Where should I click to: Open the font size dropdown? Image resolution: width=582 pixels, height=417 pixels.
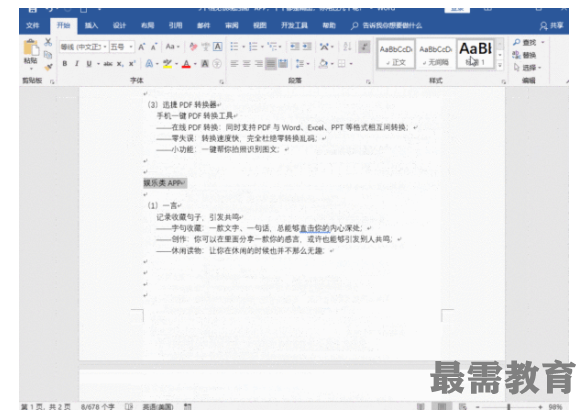(131, 47)
